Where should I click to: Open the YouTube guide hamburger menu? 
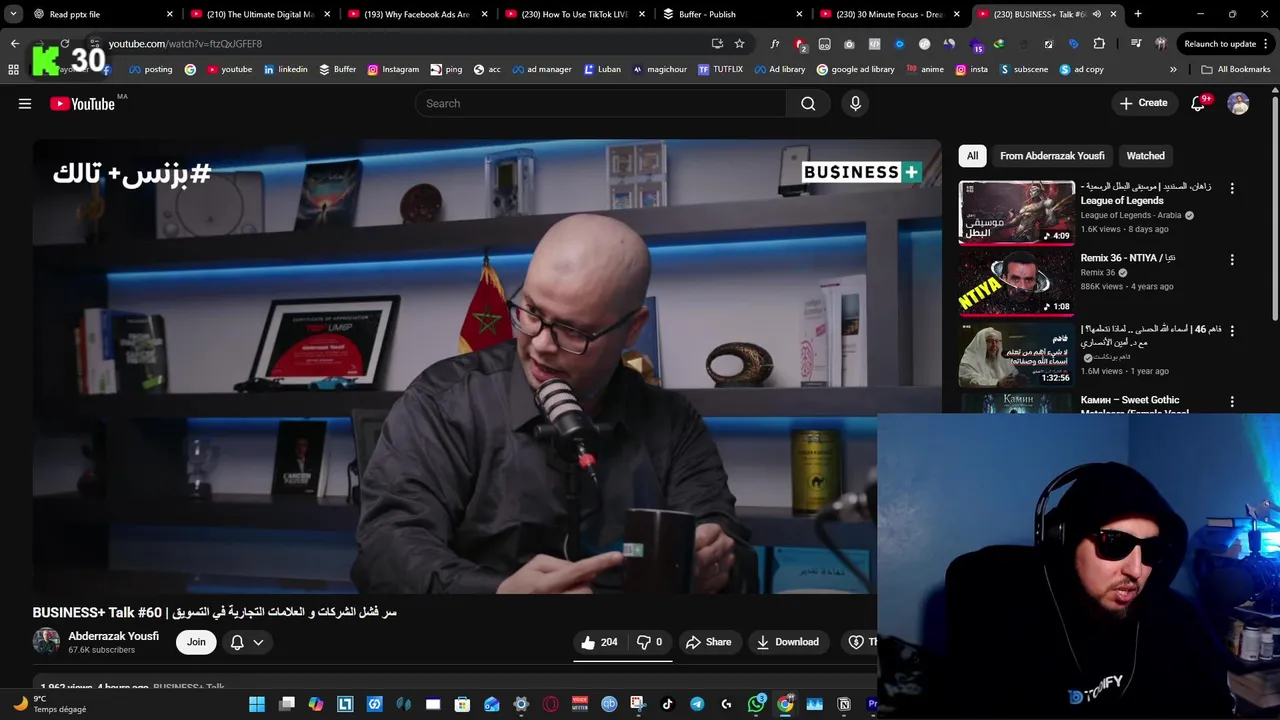(25, 103)
